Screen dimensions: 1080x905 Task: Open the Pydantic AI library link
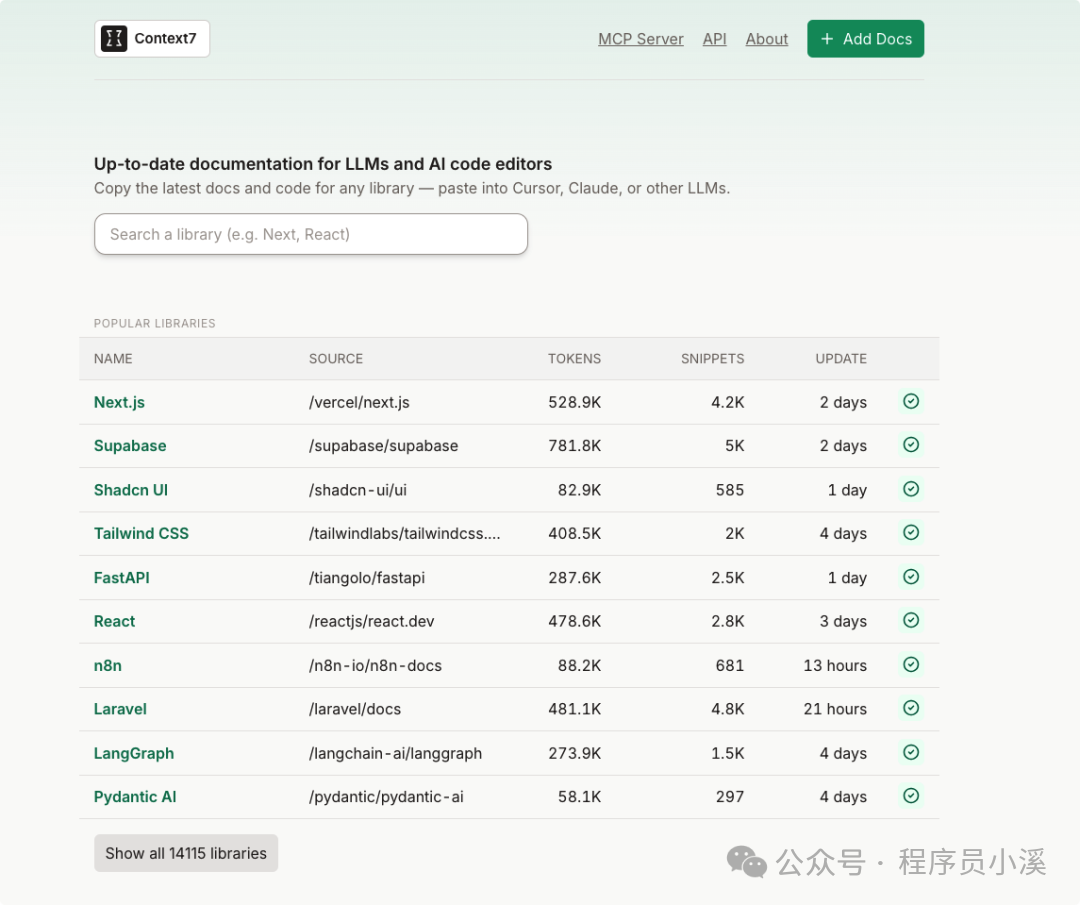[x=135, y=797]
